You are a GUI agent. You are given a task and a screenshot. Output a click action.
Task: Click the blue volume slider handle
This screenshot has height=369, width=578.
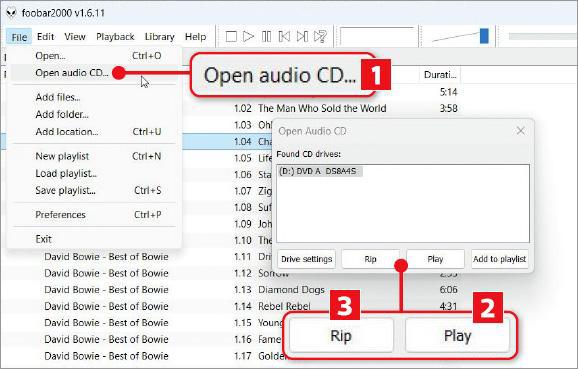pos(484,36)
